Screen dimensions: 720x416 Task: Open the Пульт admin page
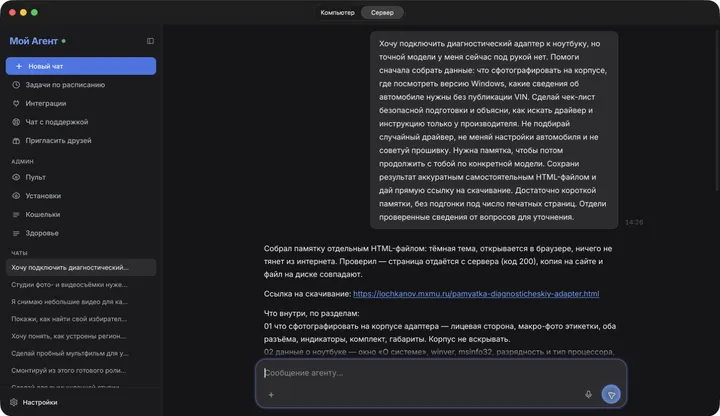click(x=81, y=177)
